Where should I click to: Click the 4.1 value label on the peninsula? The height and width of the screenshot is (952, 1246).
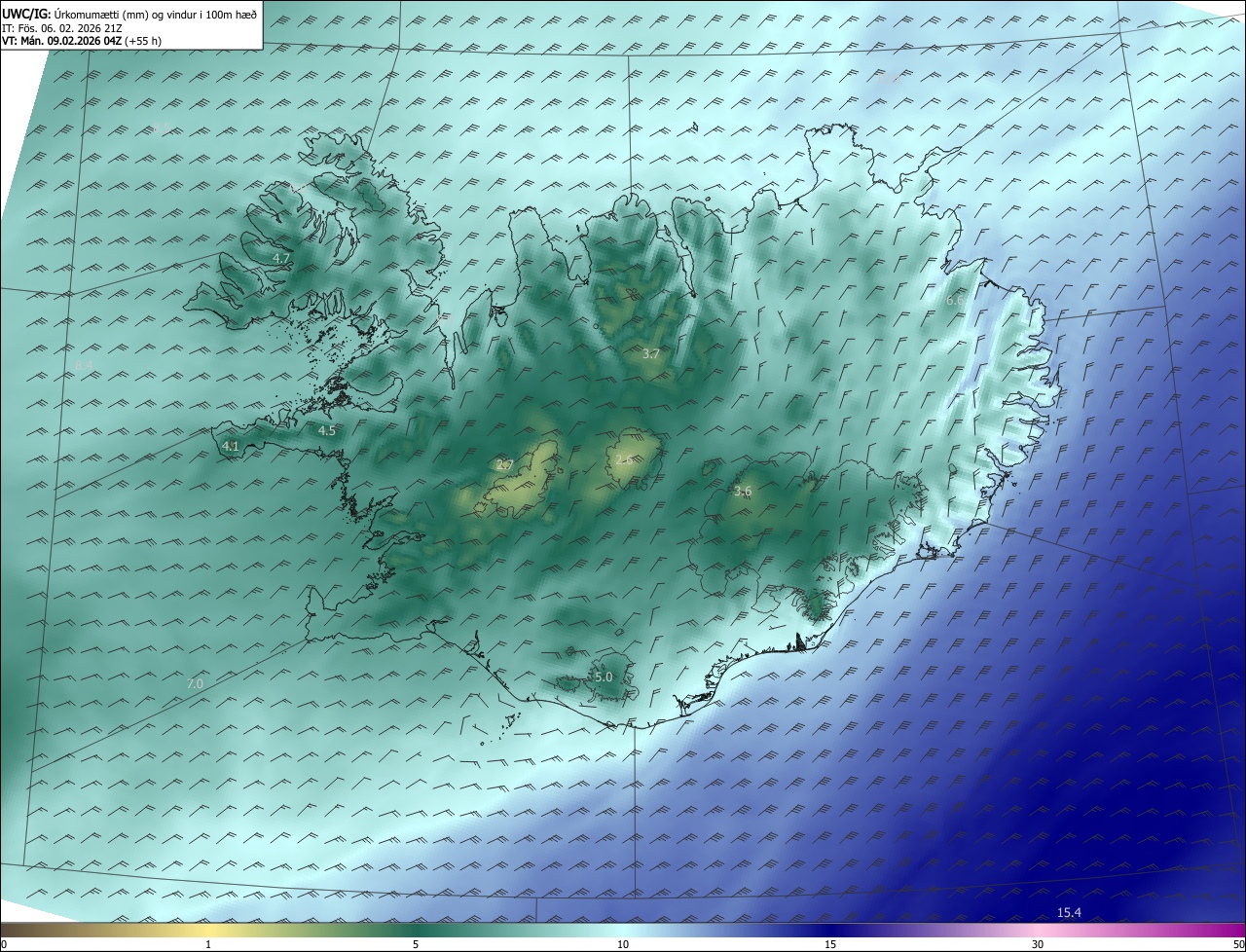click(x=231, y=446)
